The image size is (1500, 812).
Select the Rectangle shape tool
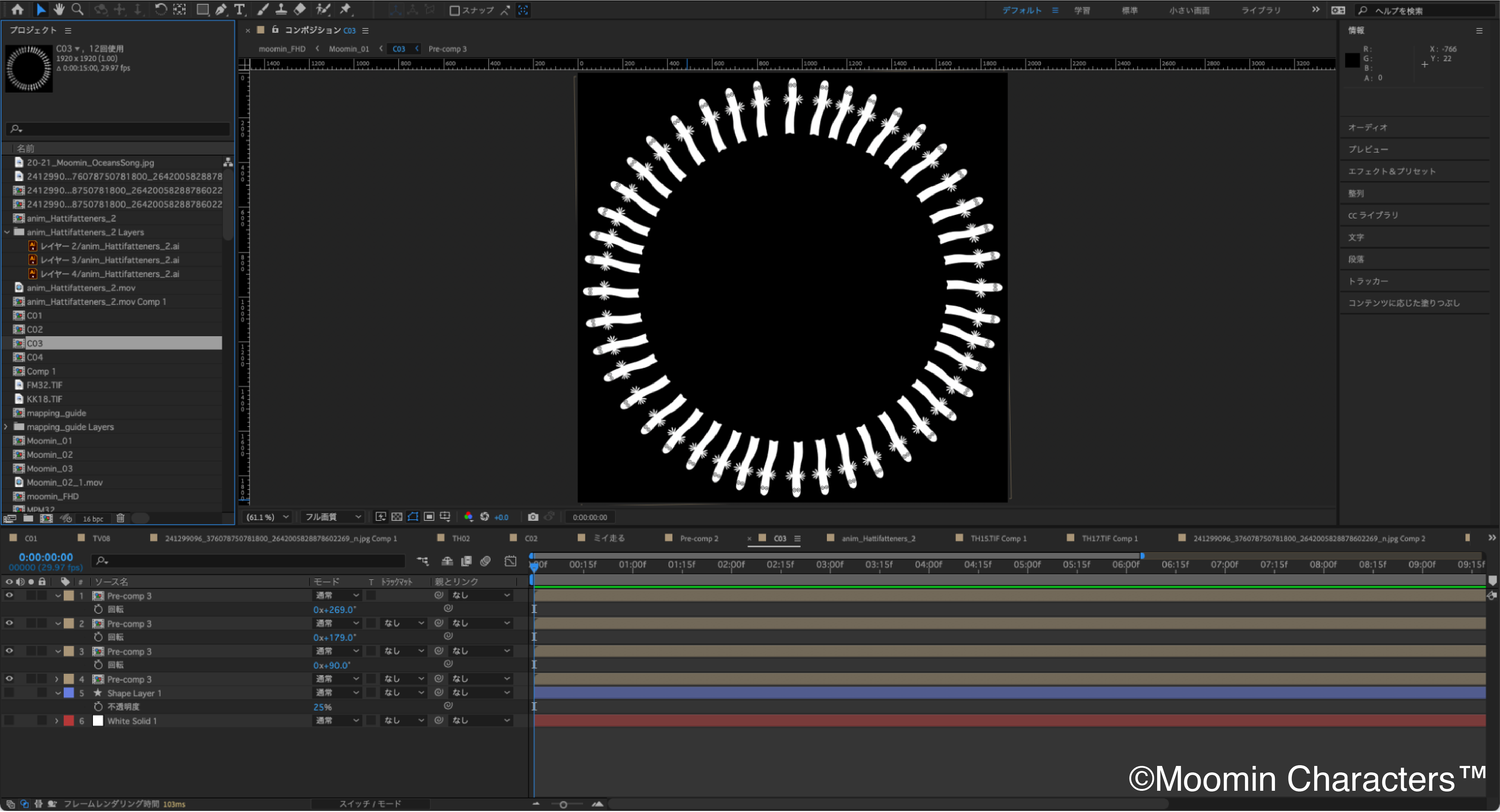[x=202, y=9]
